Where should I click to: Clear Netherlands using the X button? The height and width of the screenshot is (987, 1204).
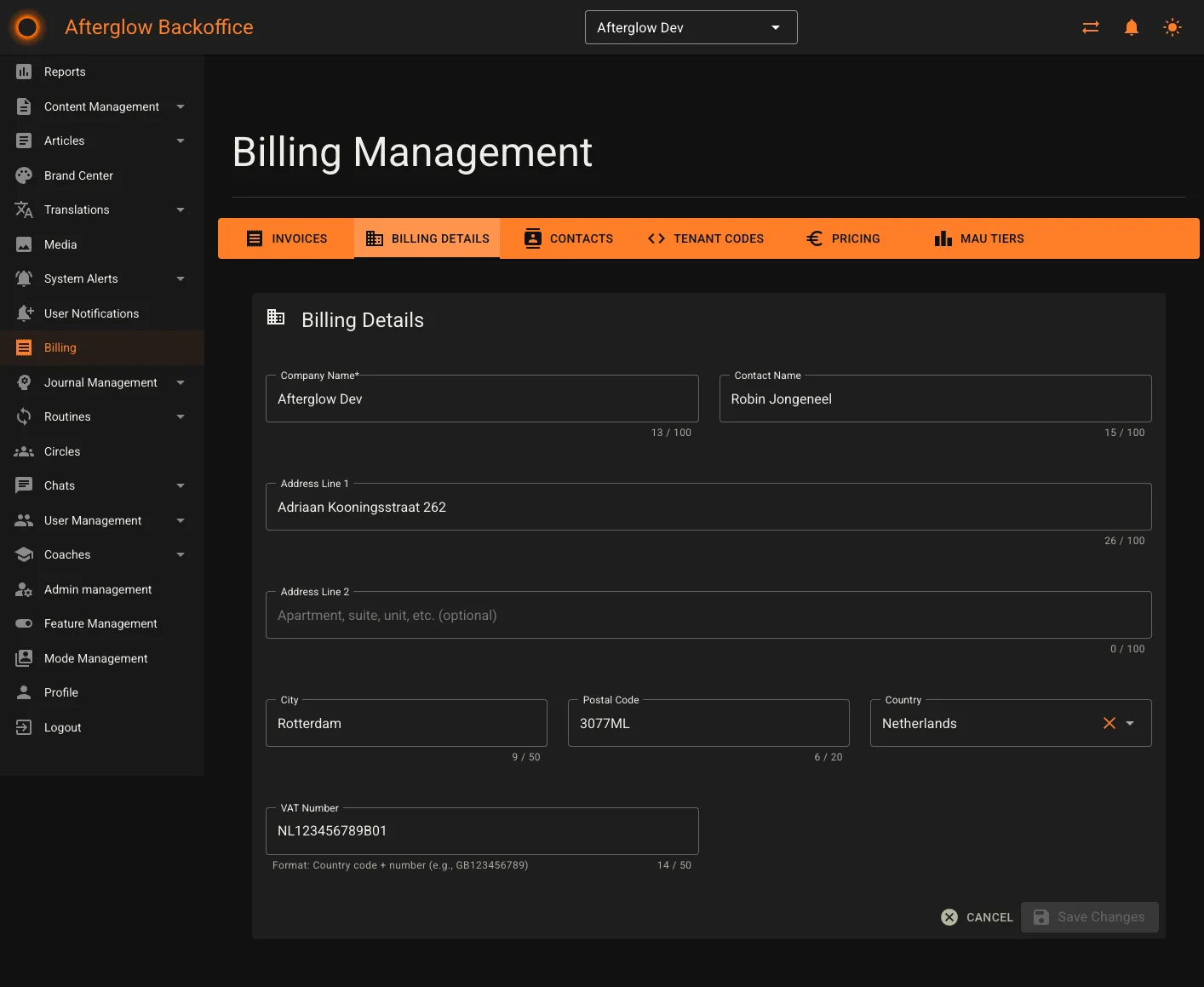point(1109,722)
